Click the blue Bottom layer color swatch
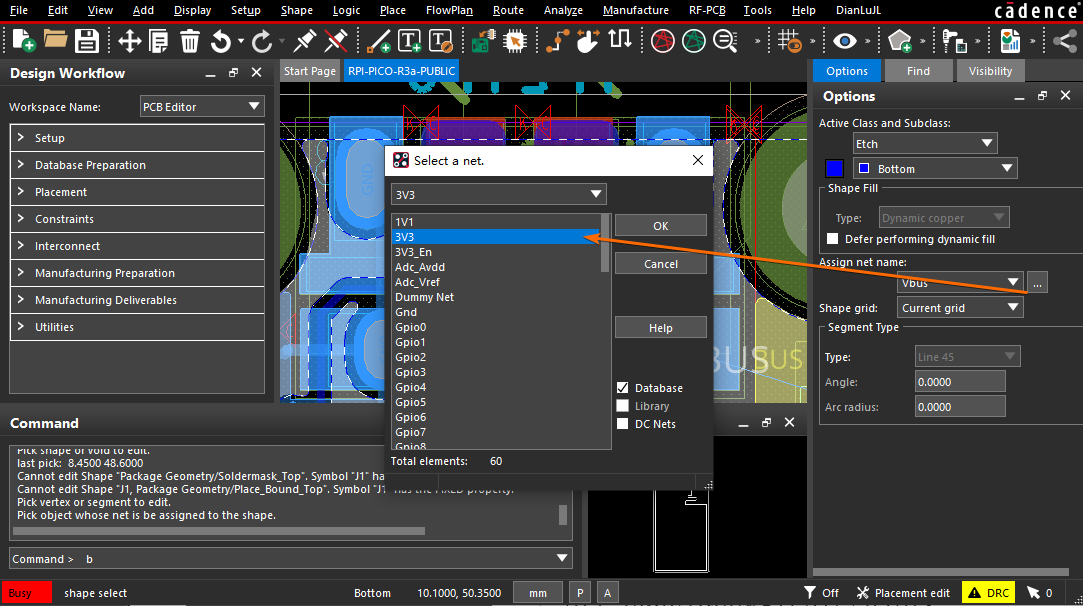Screen dimensions: 1083x606 832,169
